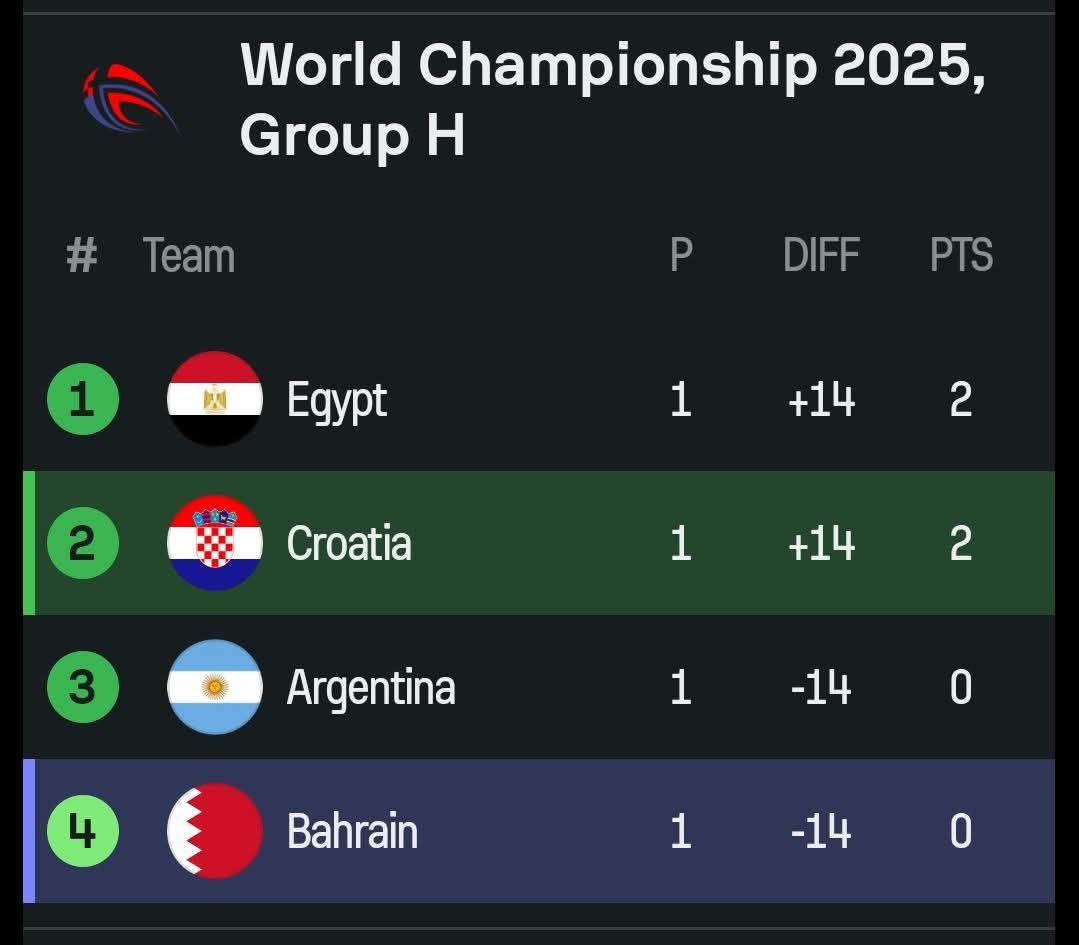The height and width of the screenshot is (945, 1079).
Task: Click the Team column header
Action: click(190, 255)
